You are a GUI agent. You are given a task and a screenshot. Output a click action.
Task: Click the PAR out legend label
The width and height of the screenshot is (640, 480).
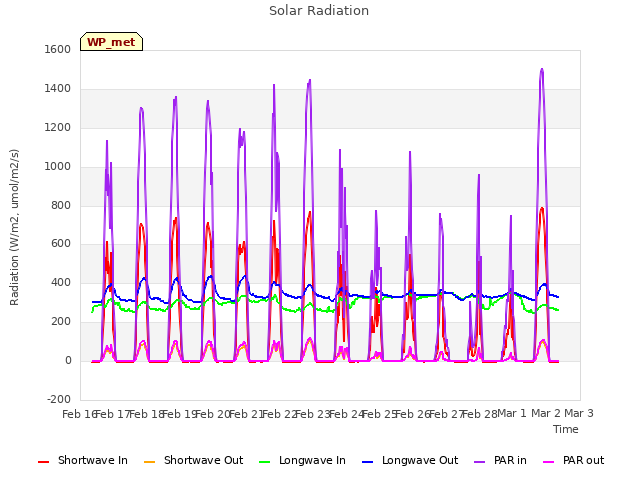[583, 460]
